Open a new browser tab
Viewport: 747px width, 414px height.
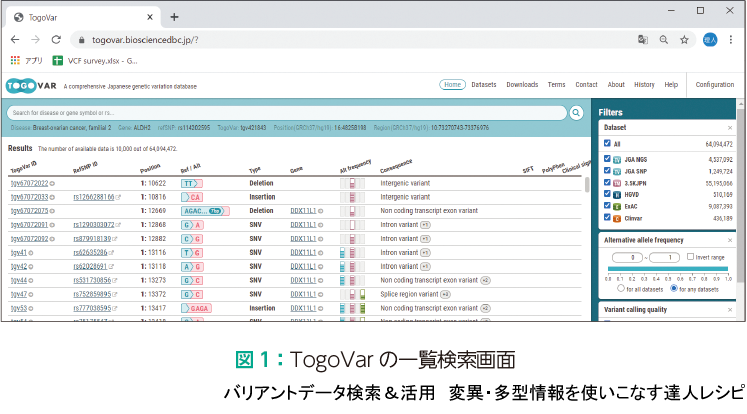[175, 17]
